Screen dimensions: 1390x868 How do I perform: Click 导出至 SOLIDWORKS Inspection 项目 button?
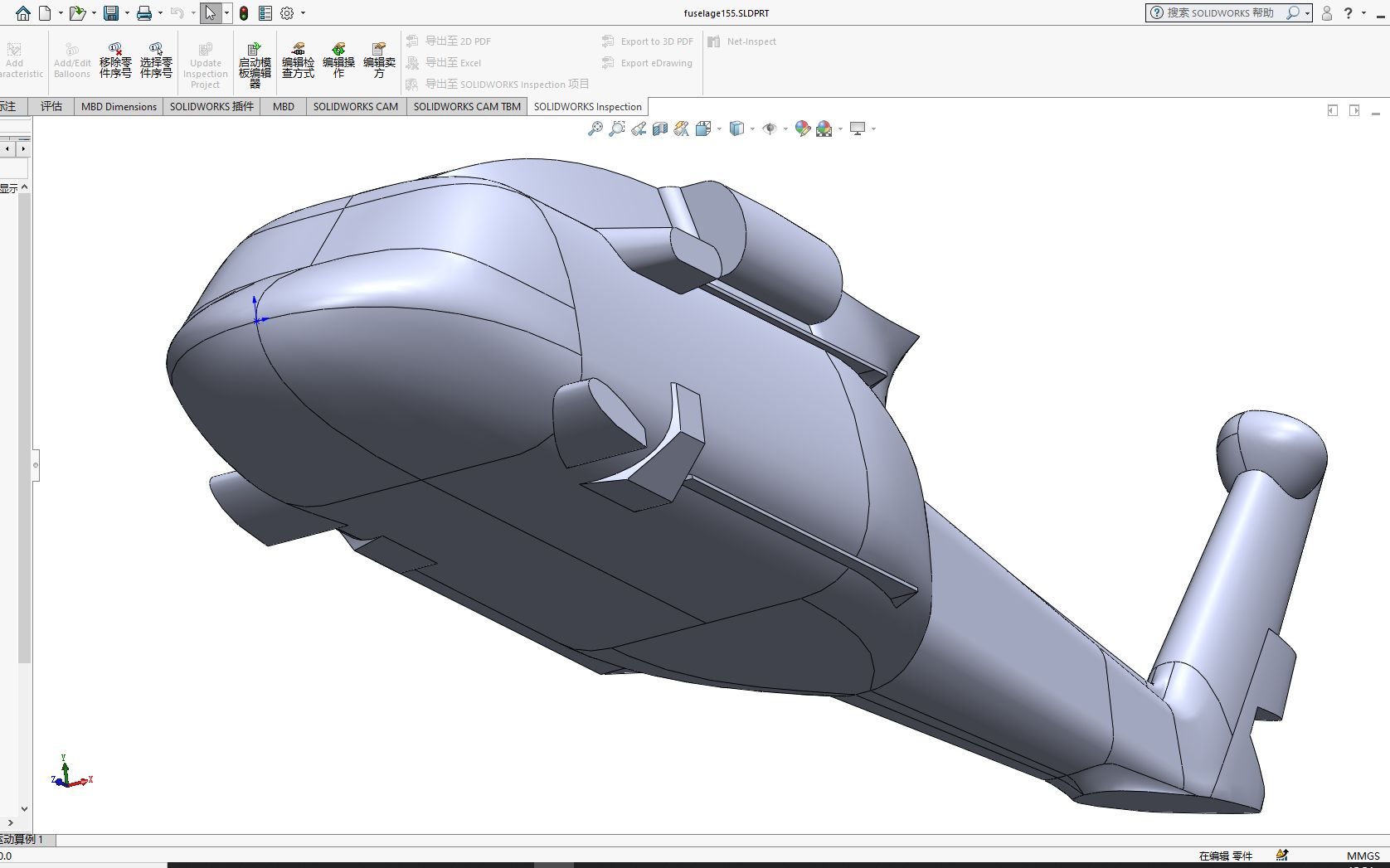click(498, 84)
